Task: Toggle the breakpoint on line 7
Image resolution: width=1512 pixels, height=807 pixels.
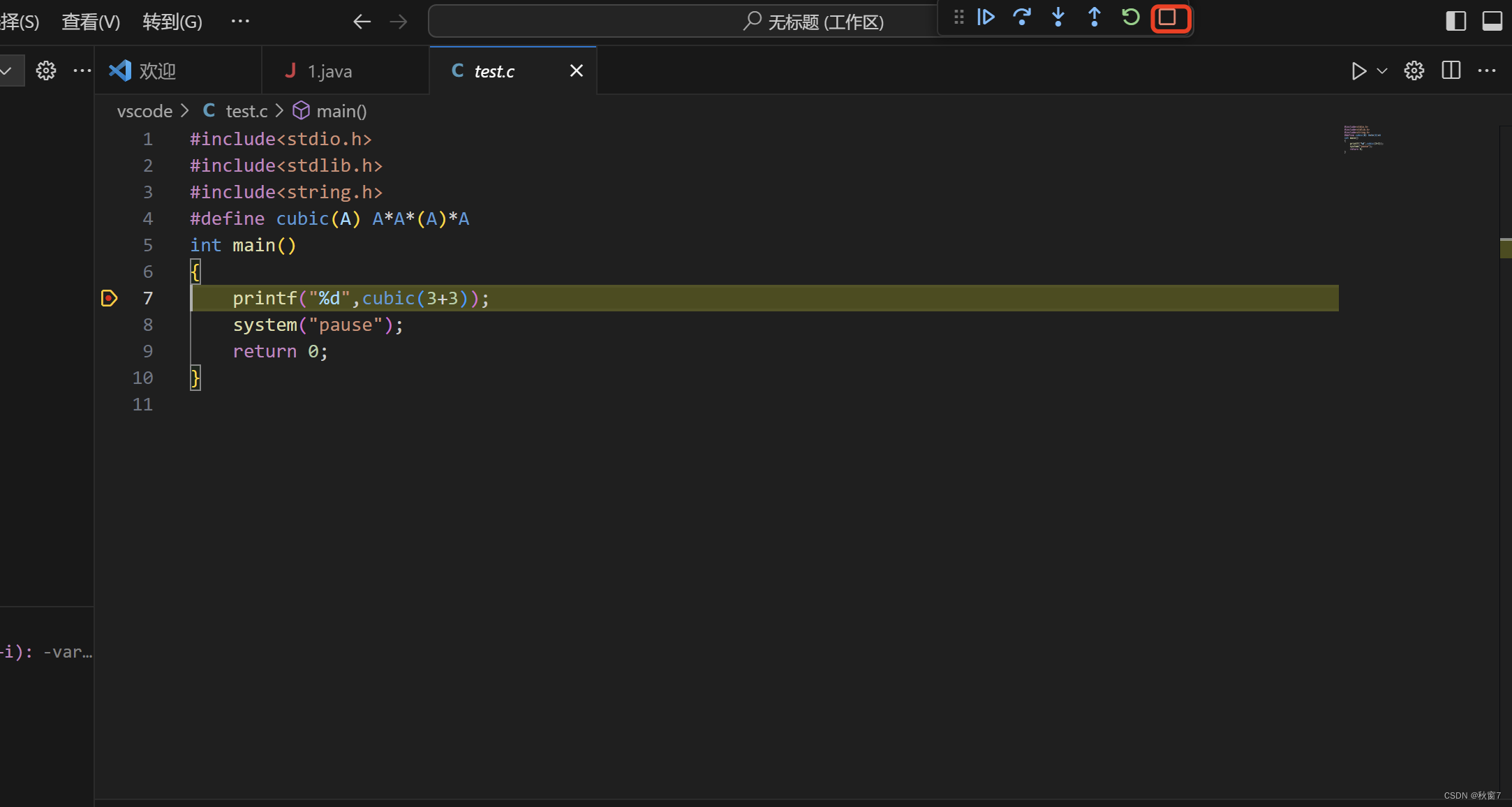Action: [109, 298]
